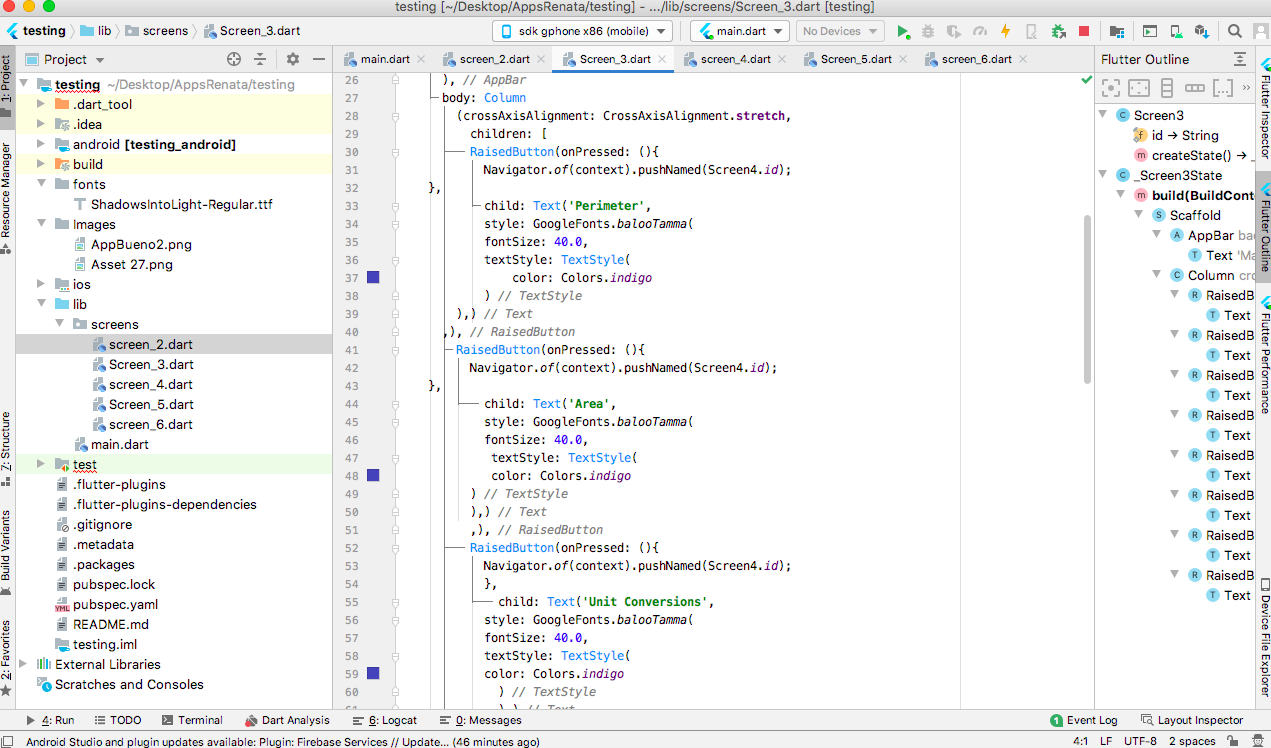Collapse the Scaffold node in Flutter Outline
Image resolution: width=1271 pixels, height=748 pixels.
pyautogui.click(x=1139, y=215)
